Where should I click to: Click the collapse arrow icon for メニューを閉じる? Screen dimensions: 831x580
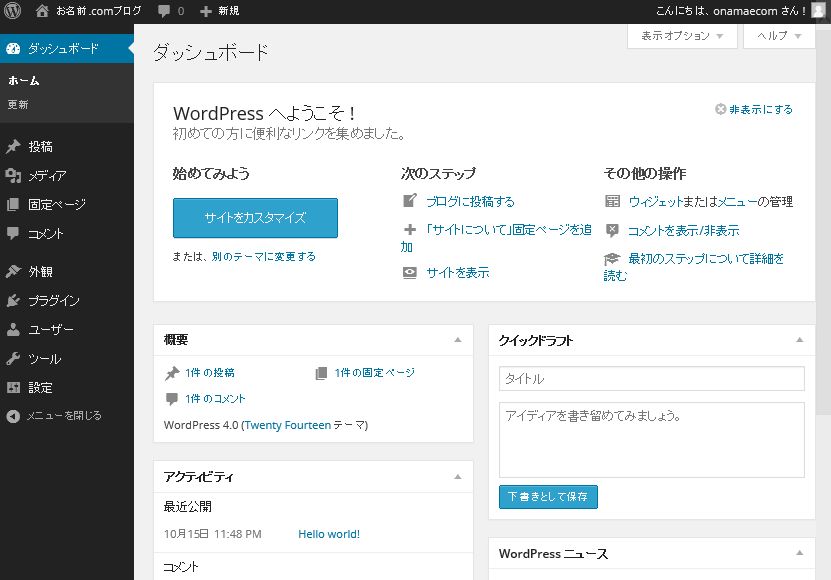13,416
